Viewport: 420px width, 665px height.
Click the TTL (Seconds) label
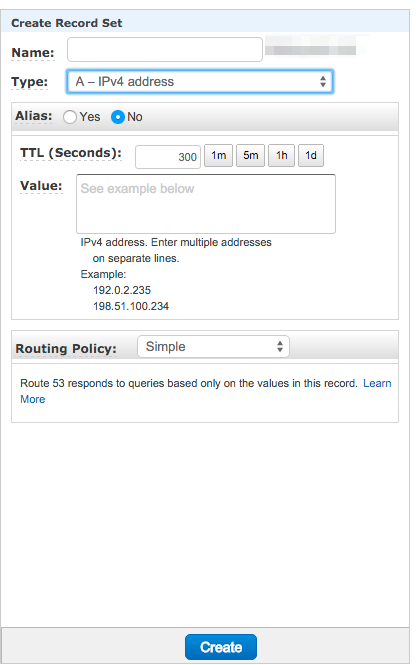point(71,153)
